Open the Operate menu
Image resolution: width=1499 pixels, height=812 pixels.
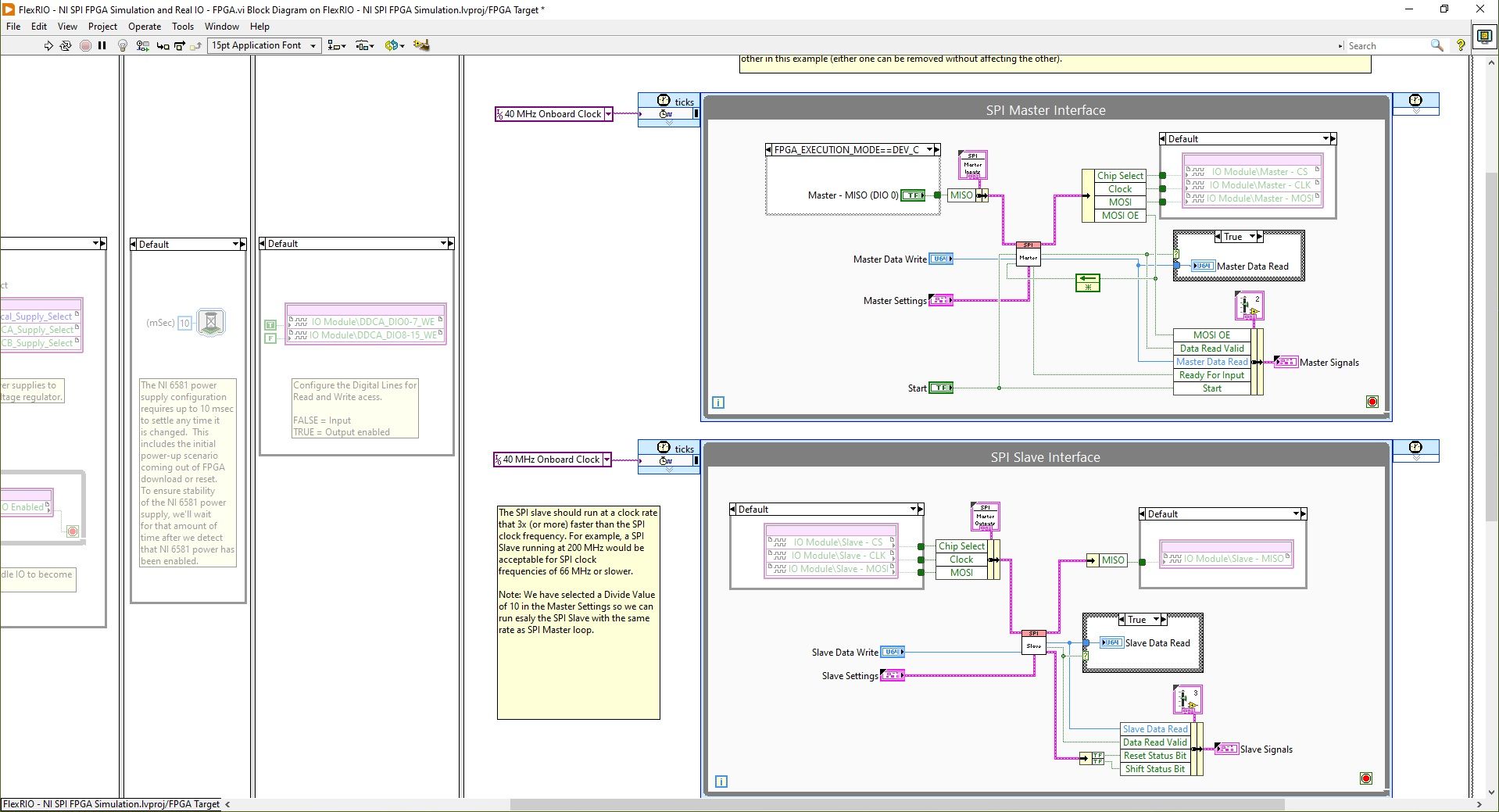[144, 26]
